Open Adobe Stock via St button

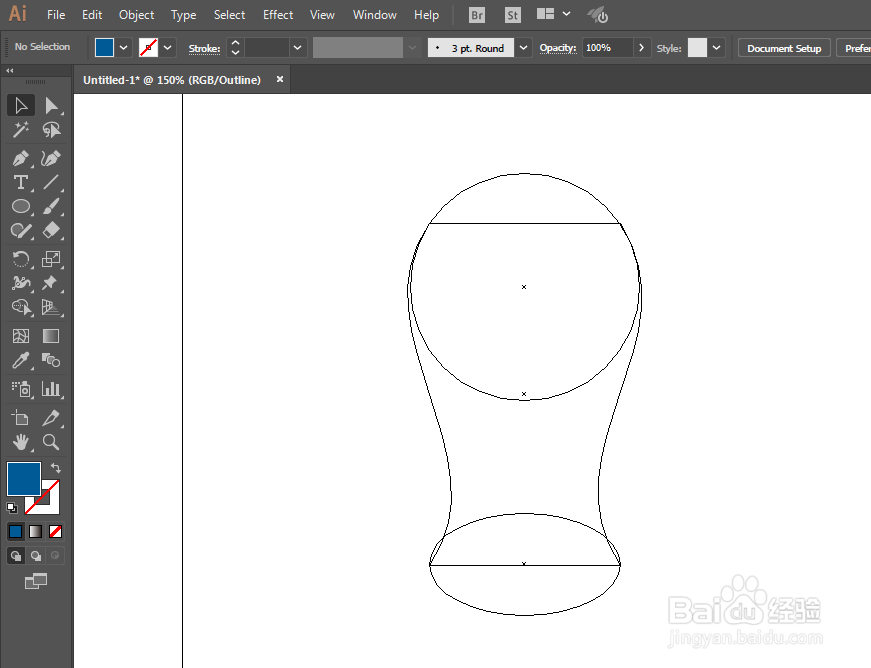513,15
